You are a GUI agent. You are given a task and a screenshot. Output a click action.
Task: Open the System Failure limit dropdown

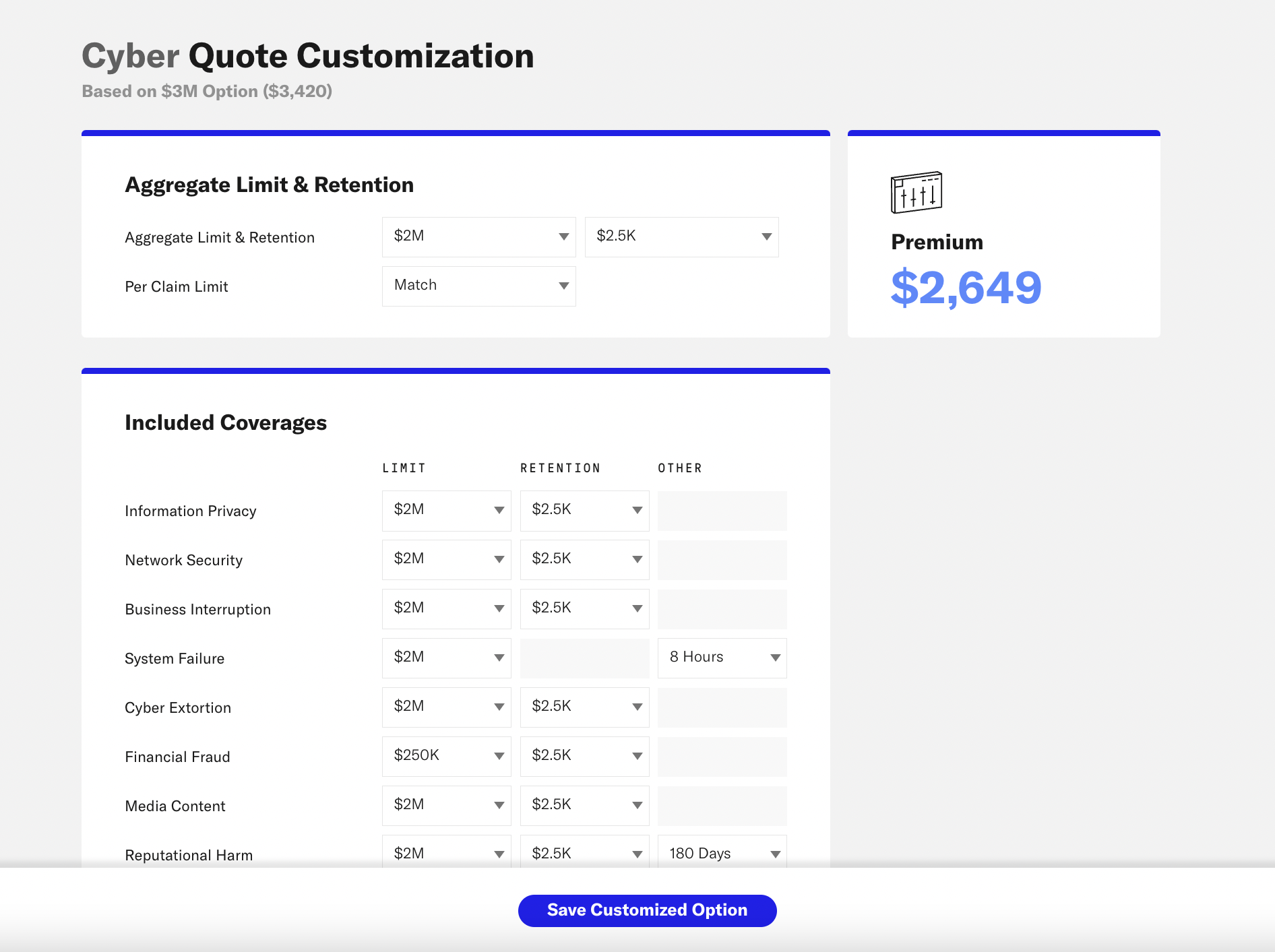(x=446, y=658)
